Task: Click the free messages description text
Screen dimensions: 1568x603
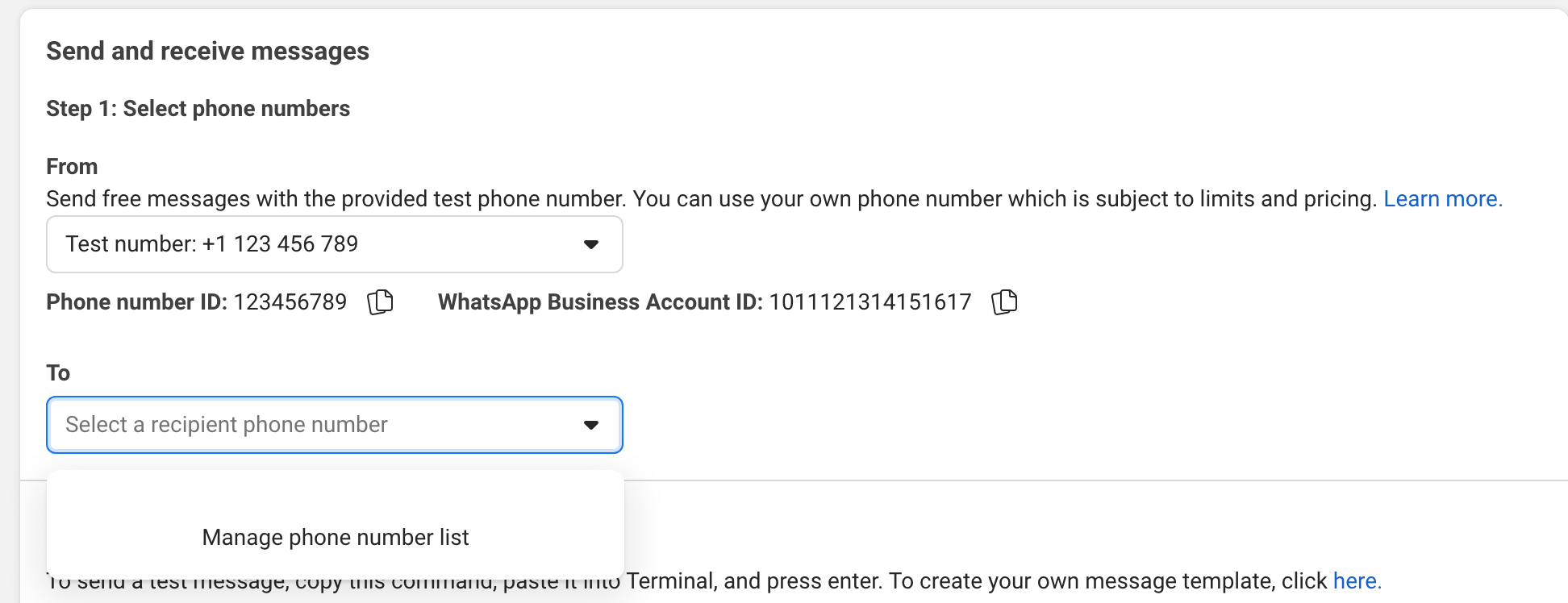Action: pyautogui.click(x=710, y=199)
